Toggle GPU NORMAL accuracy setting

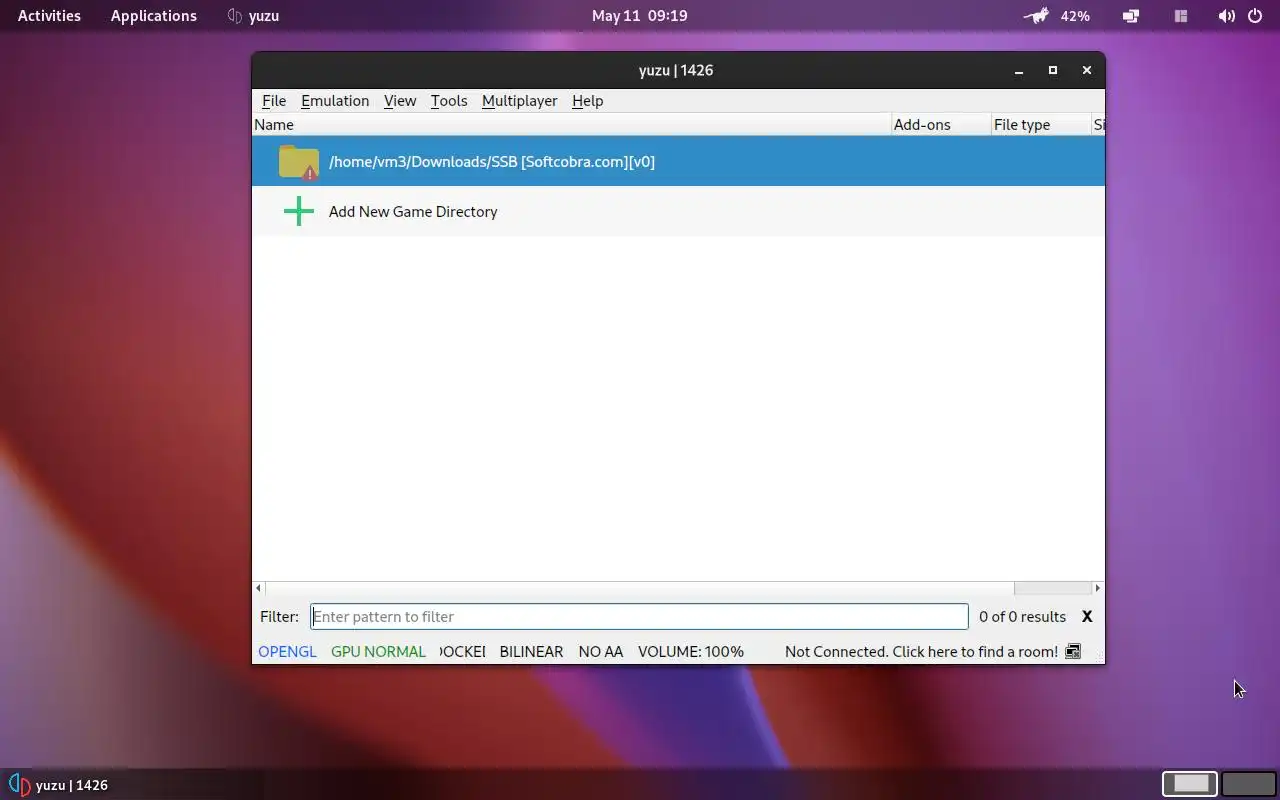378,652
